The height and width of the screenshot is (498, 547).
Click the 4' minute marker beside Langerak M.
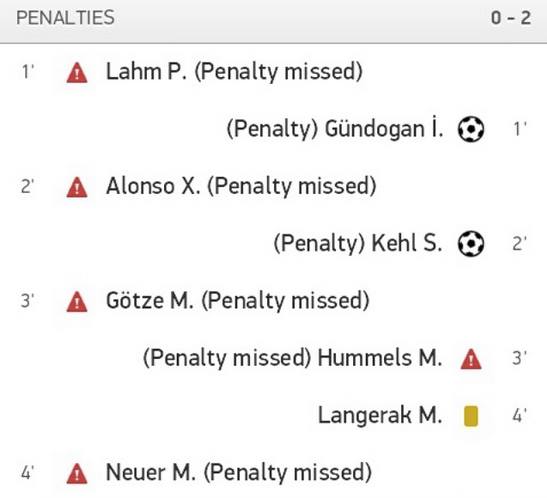coord(519,416)
